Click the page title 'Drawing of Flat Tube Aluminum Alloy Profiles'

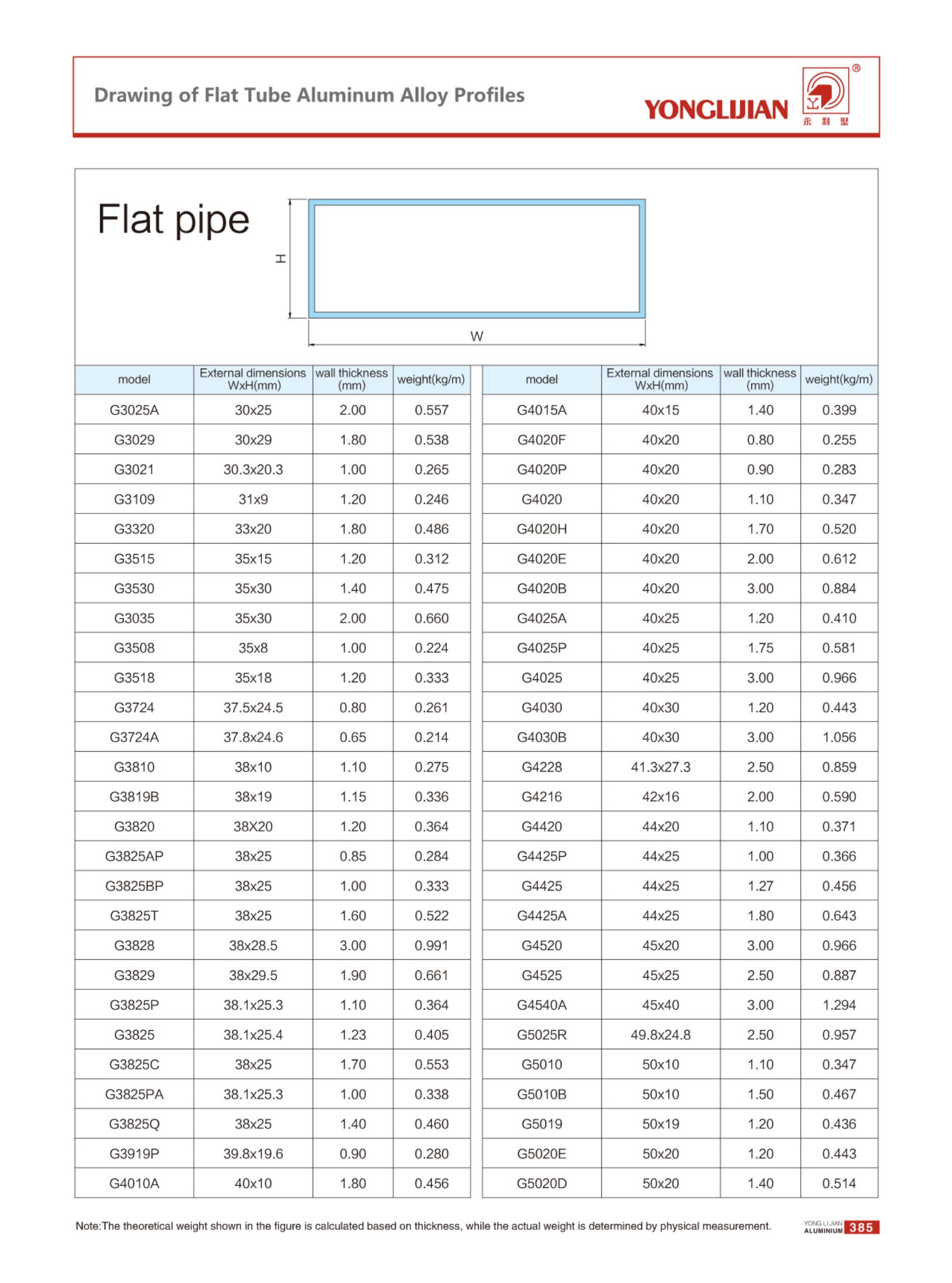(309, 95)
